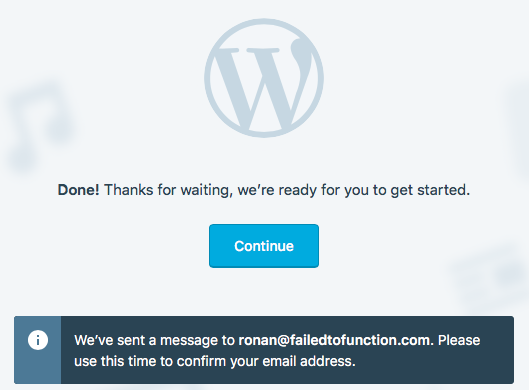The image size is (529, 390).
Task: Click the dark email confirmation notice banner
Action: coord(264,350)
